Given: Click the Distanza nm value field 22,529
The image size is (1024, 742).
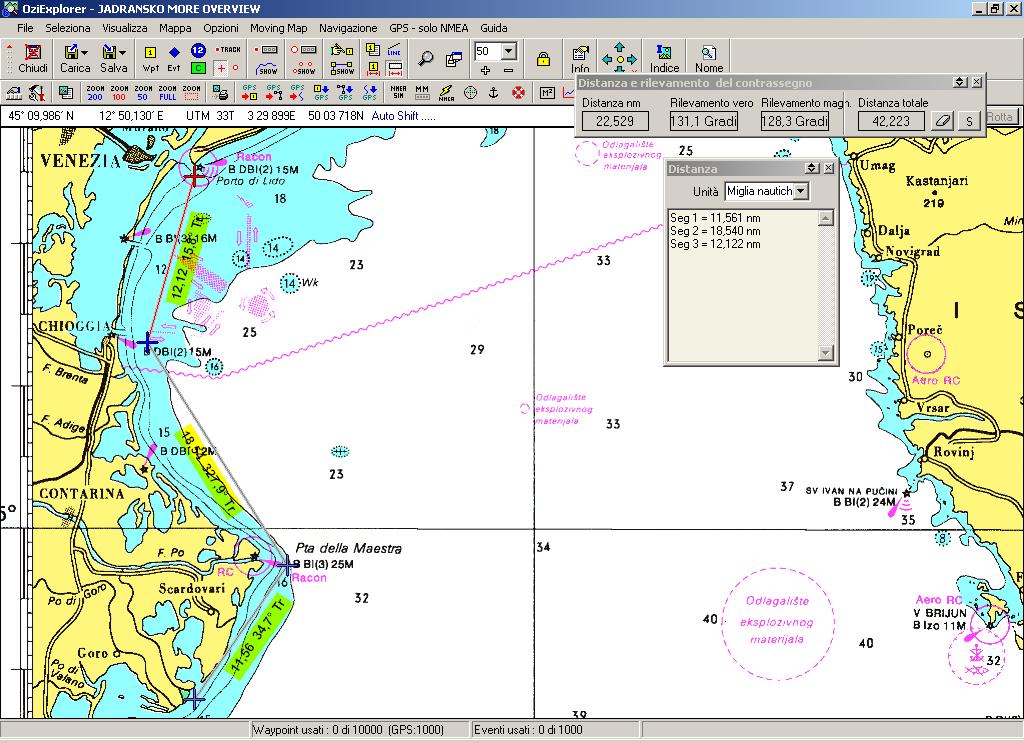Looking at the screenshot, I should (x=615, y=121).
